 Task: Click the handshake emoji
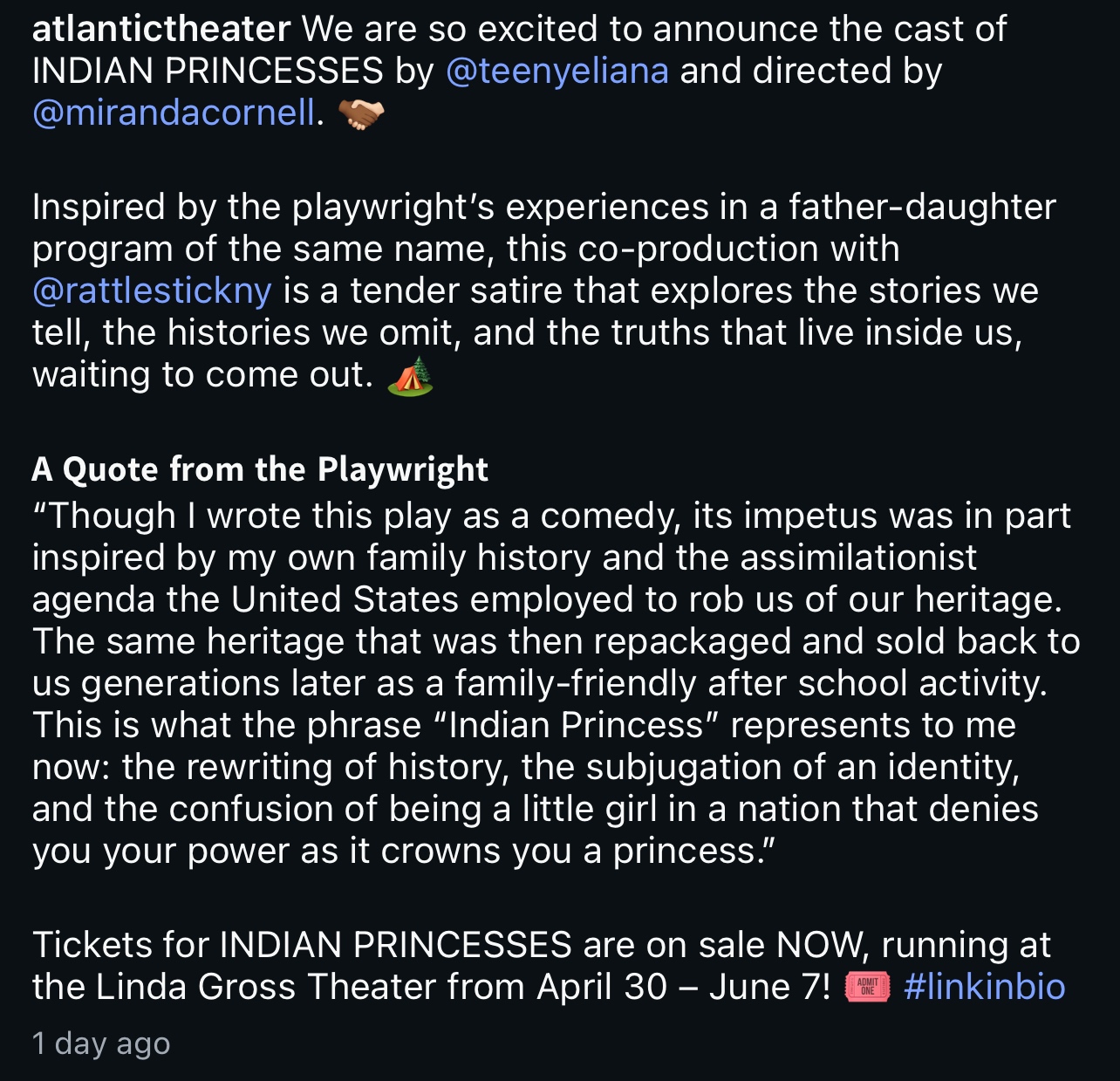[360, 114]
